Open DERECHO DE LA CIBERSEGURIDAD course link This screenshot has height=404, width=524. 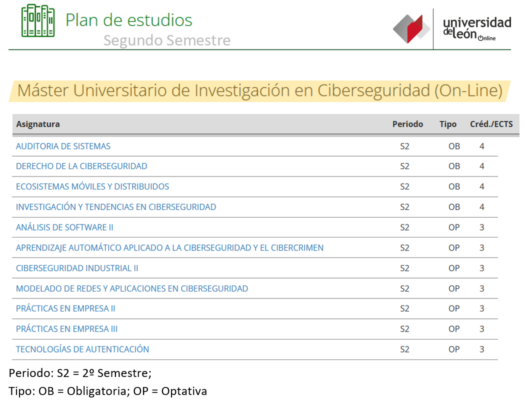tap(82, 166)
